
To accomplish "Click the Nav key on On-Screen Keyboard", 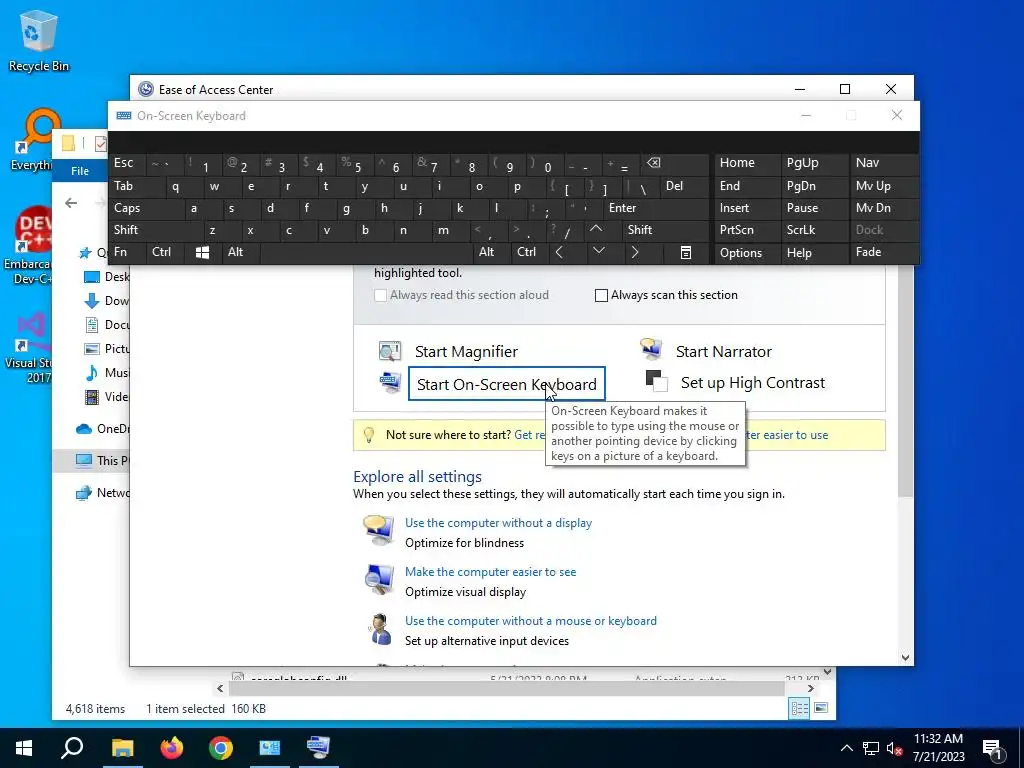I will (884, 163).
